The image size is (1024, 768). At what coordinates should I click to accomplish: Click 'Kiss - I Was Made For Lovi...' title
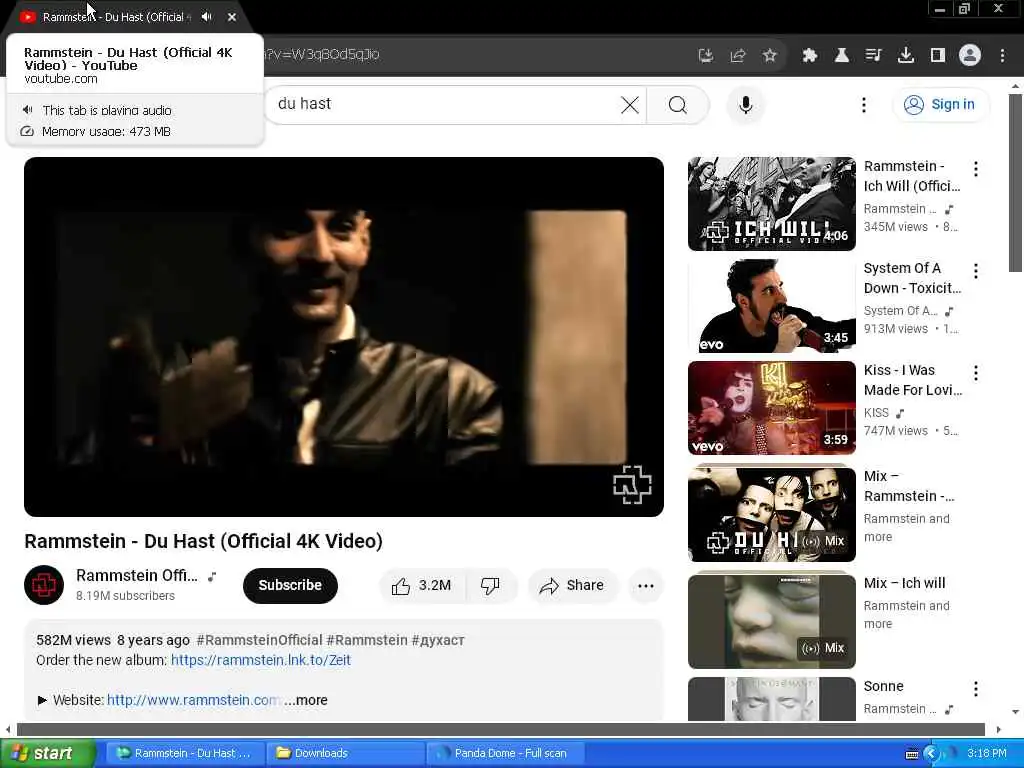913,380
